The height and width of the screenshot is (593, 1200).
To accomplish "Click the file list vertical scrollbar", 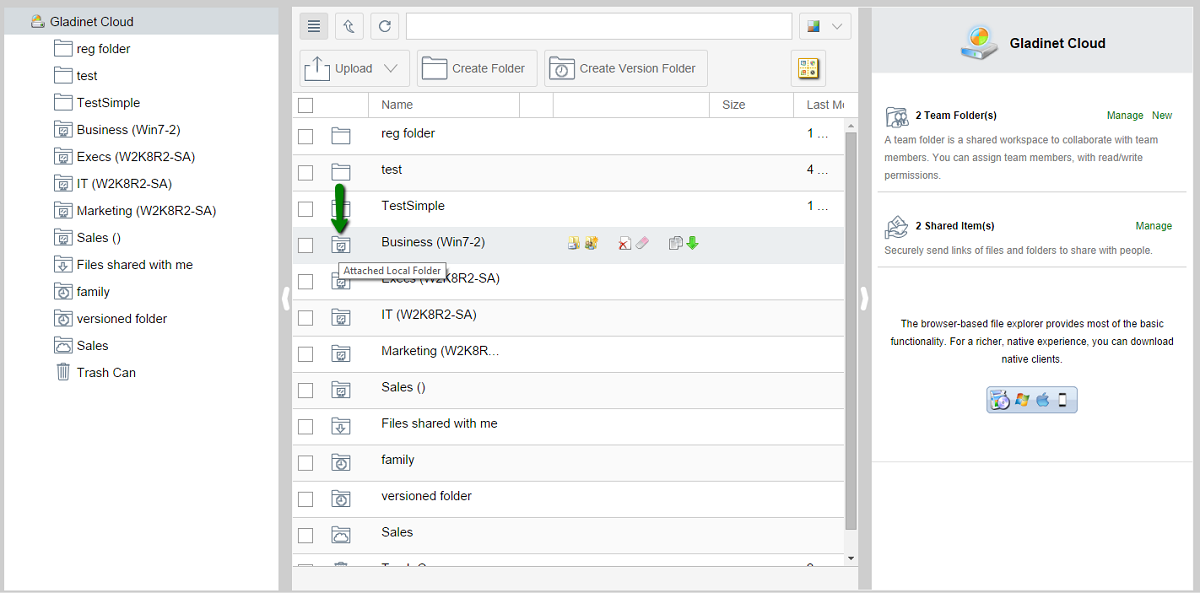I will coord(851,330).
